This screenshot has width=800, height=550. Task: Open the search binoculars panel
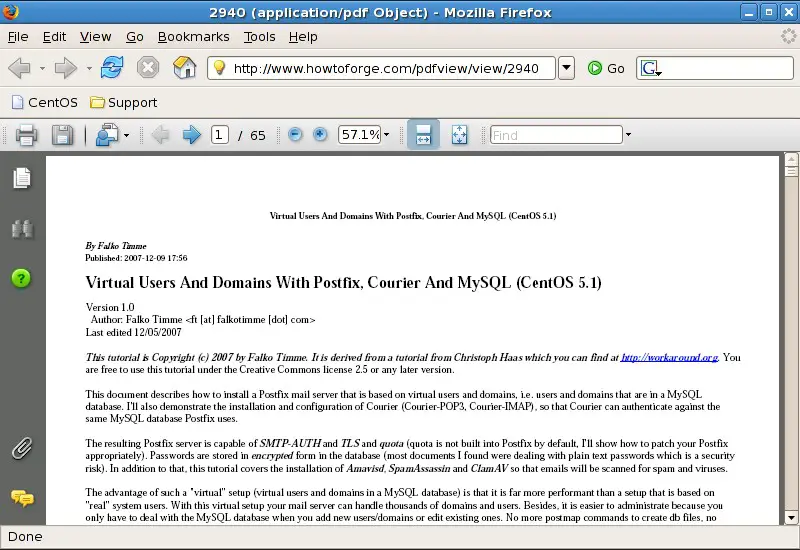pos(22,229)
